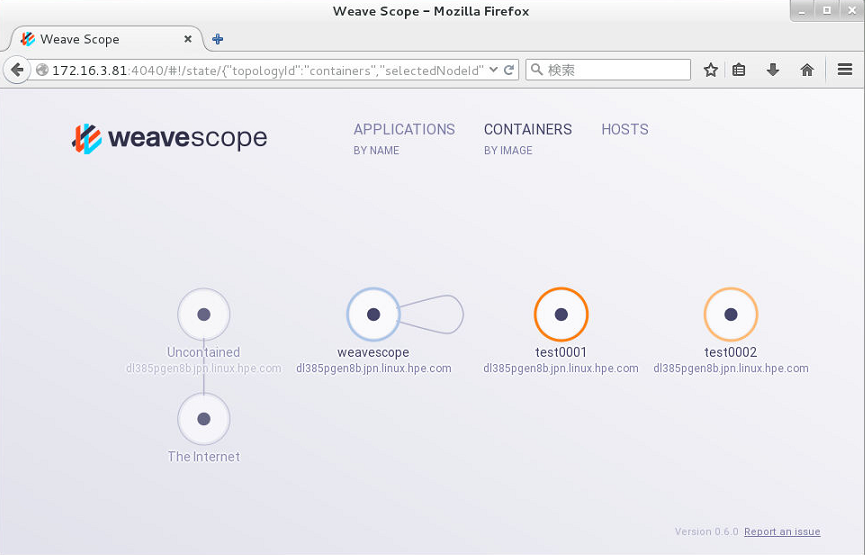The width and height of the screenshot is (865, 555).
Task: Choose applications BY NAME view
Action: point(376,151)
